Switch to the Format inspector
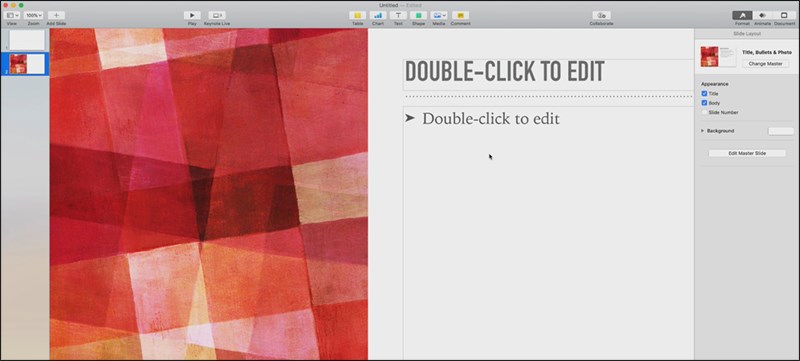Image resolution: width=800 pixels, height=361 pixels. point(742,15)
